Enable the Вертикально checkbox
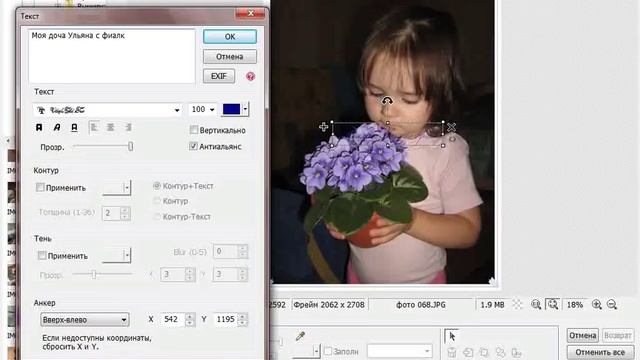 tap(194, 130)
